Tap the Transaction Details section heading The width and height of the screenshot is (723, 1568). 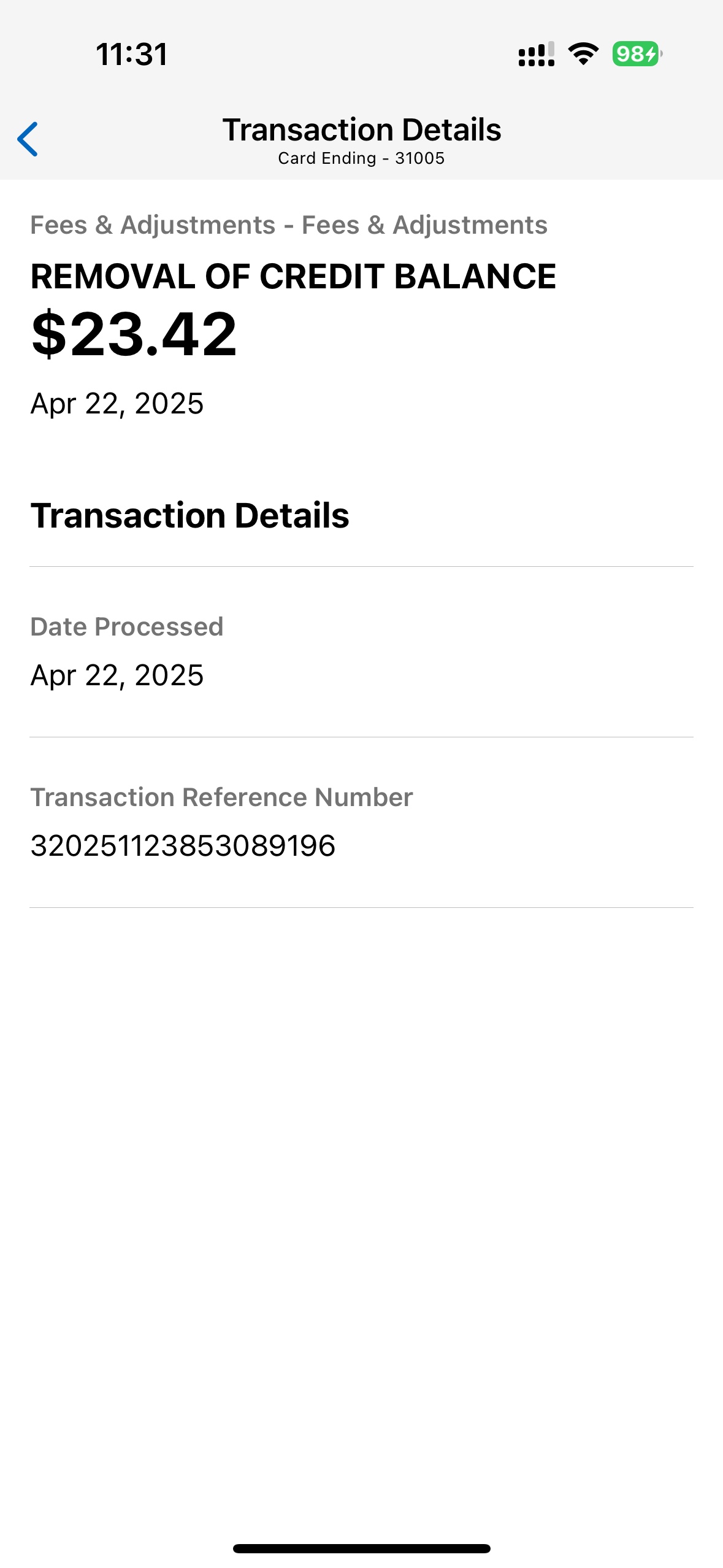(190, 515)
